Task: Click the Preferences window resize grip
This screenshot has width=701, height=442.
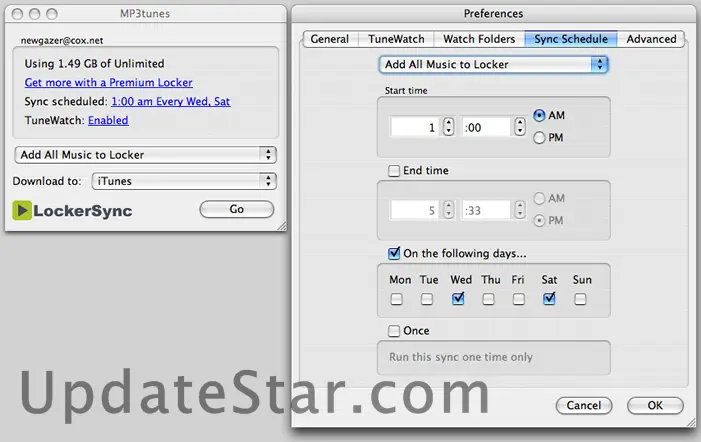Action: point(691,422)
